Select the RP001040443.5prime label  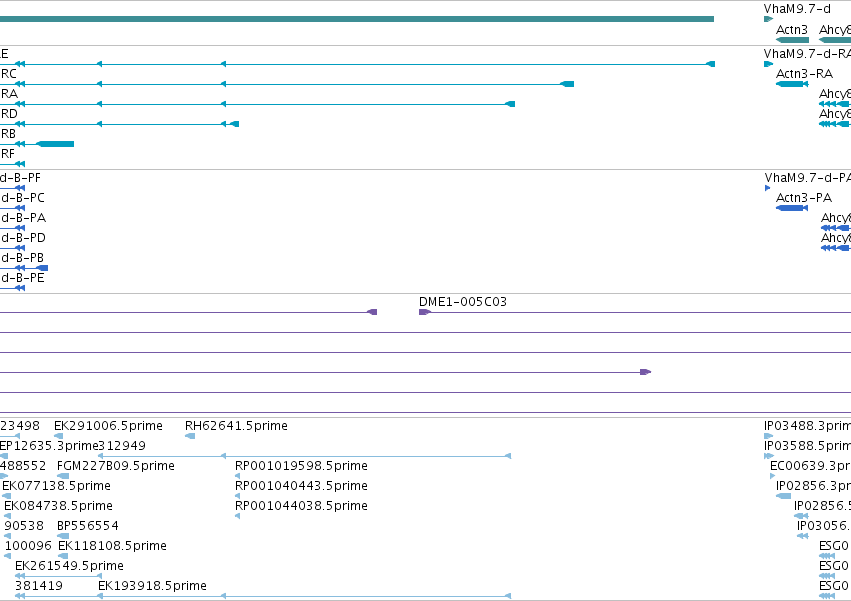pos(301,486)
